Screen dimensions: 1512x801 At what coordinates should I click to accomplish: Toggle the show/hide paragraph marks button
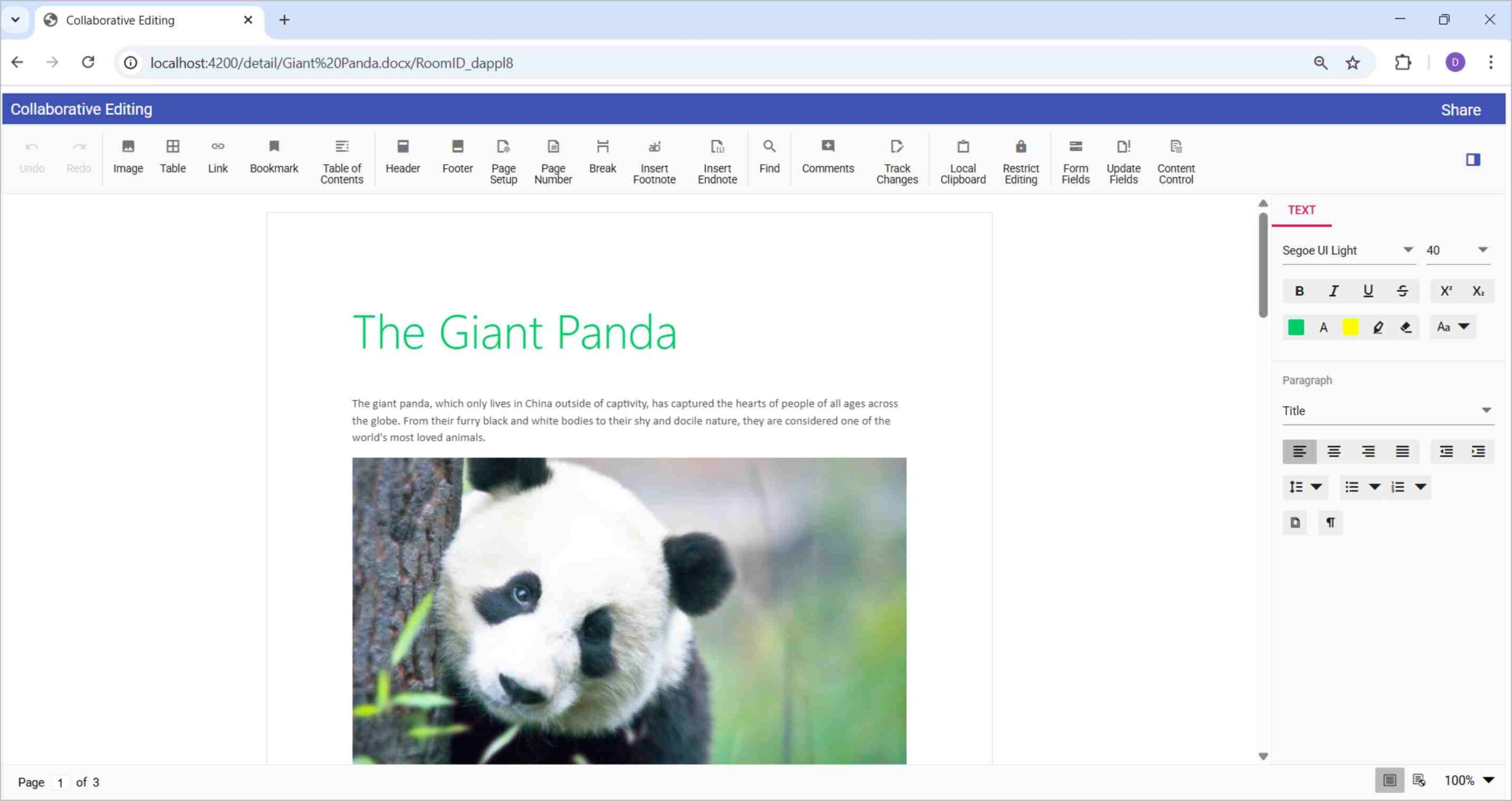1331,523
